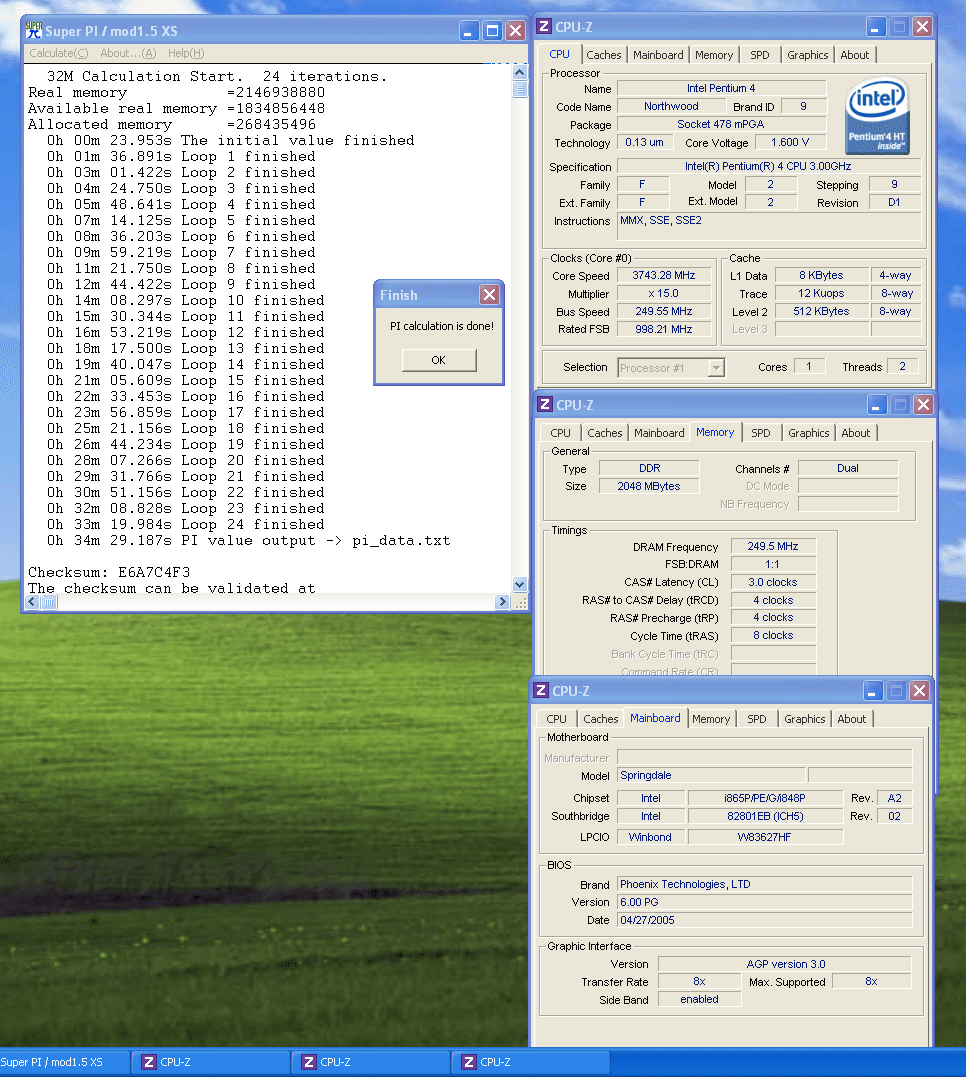Switch to SPD tab in middle CPU-Z window
966x1077 pixels.
tap(761, 433)
